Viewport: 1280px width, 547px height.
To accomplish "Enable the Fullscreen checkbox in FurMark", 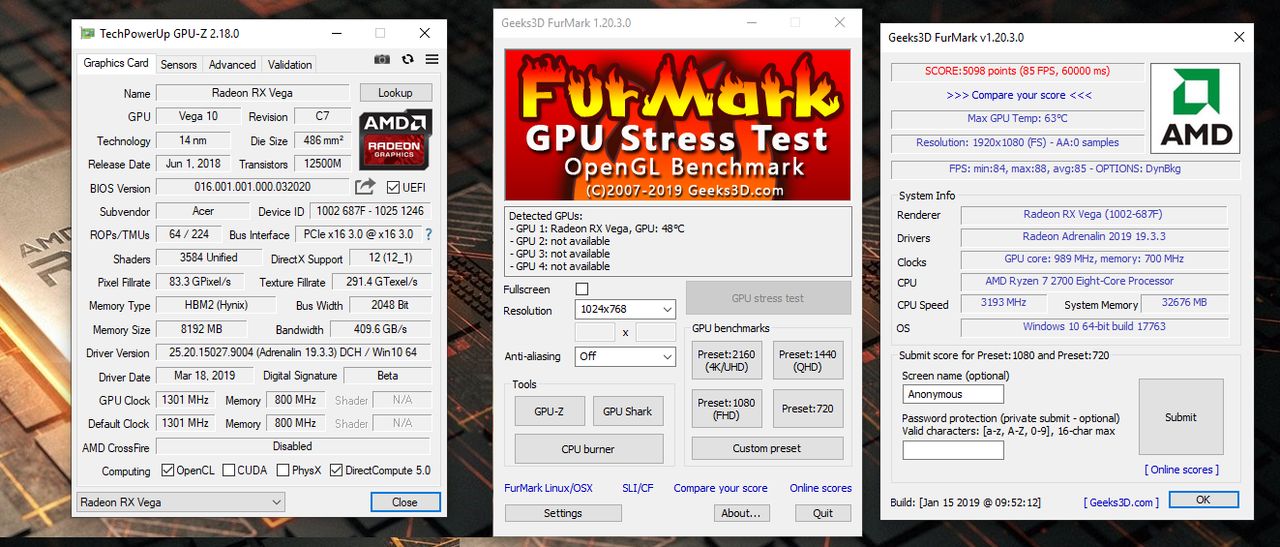I will pos(582,289).
